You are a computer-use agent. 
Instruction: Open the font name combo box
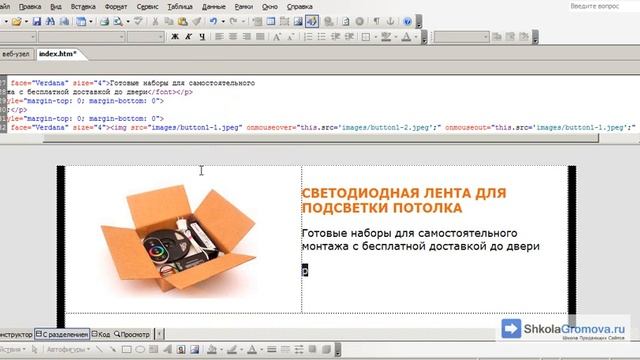pos(82,37)
